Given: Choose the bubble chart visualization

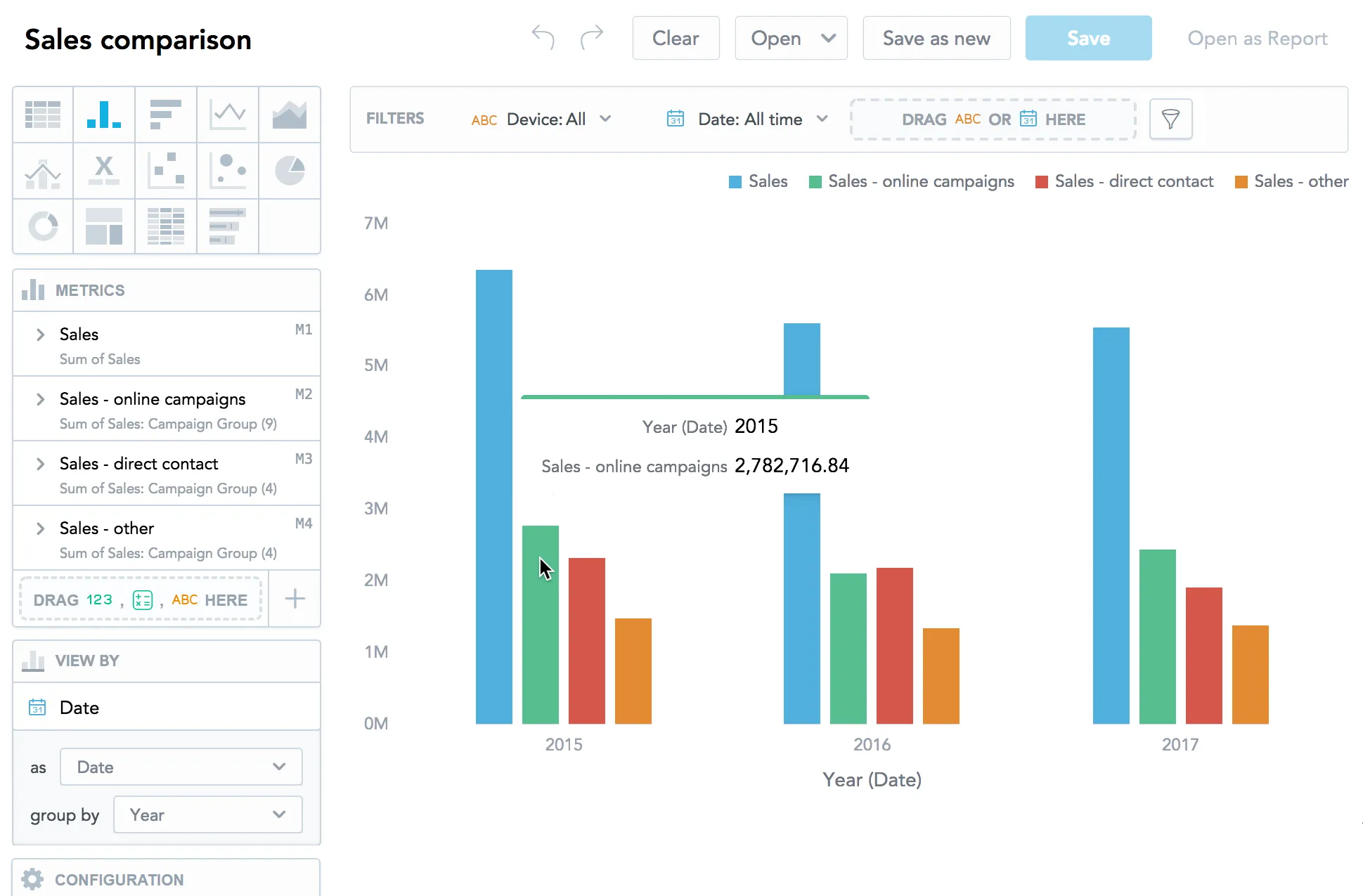Looking at the screenshot, I should [228, 170].
